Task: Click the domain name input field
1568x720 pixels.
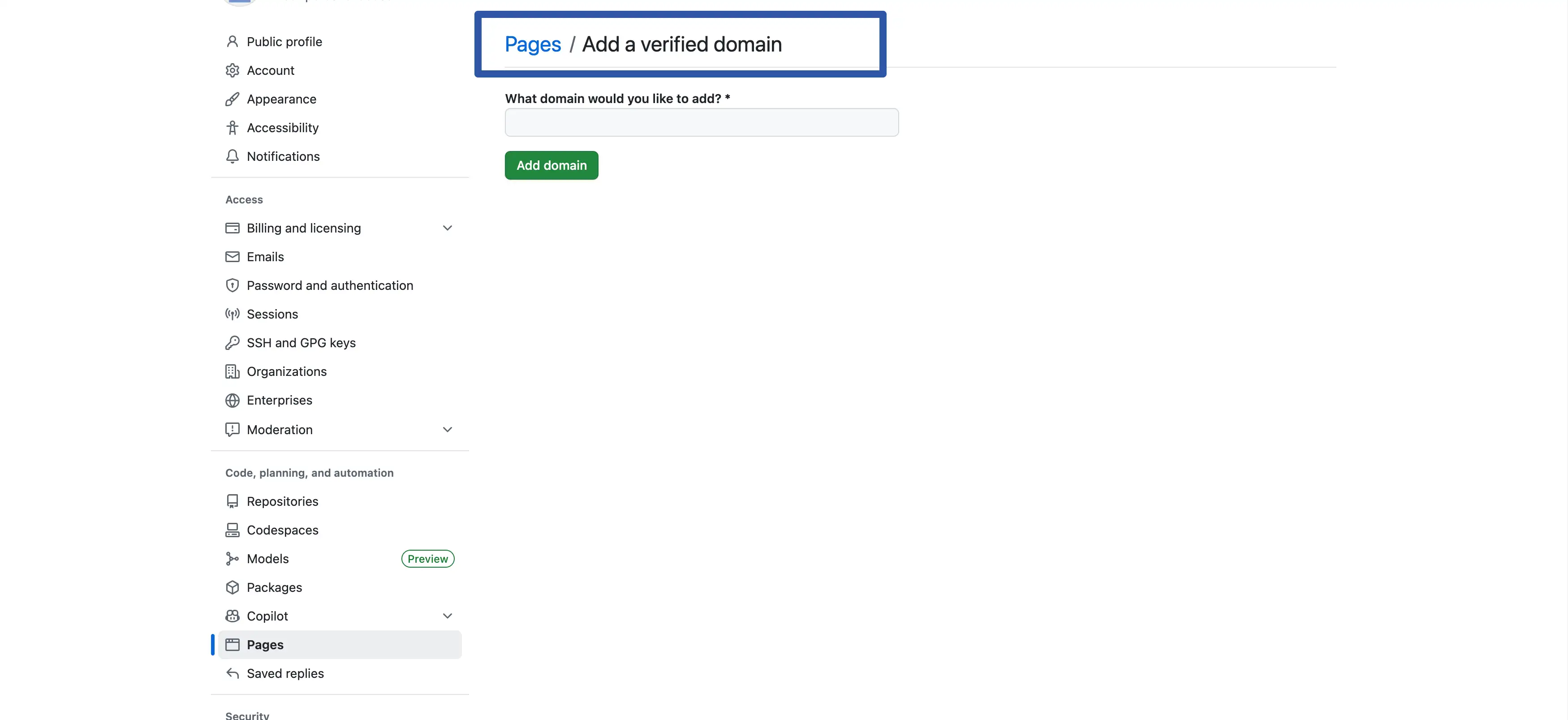Action: [x=701, y=122]
